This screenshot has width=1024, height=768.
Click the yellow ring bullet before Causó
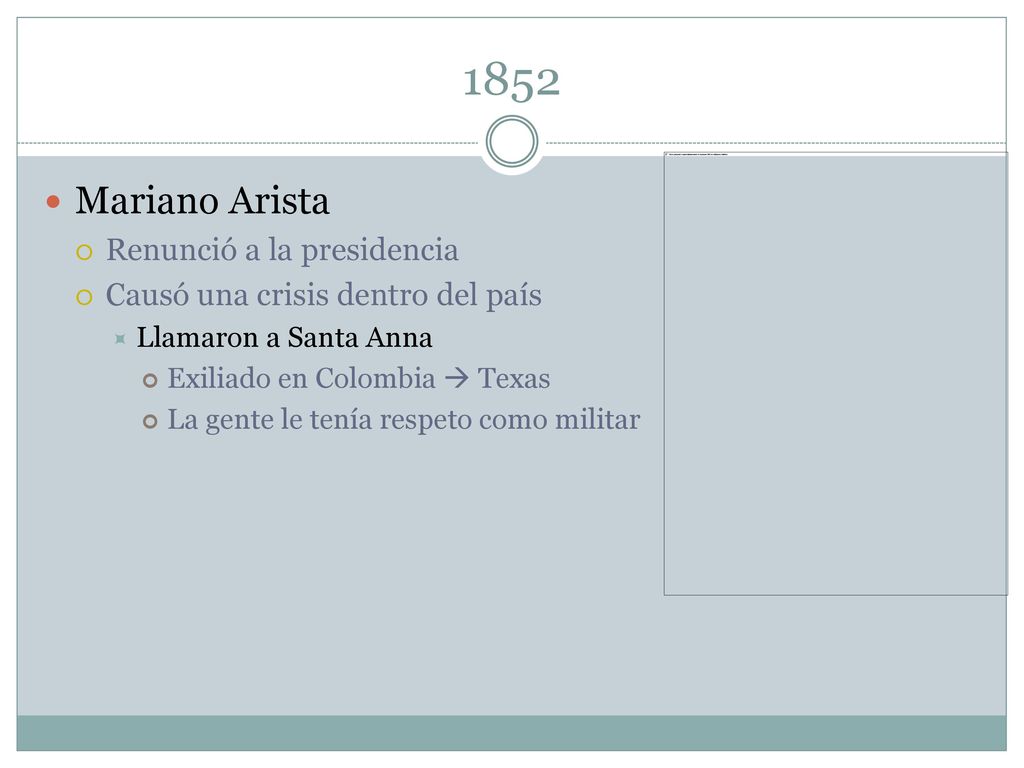click(x=84, y=298)
